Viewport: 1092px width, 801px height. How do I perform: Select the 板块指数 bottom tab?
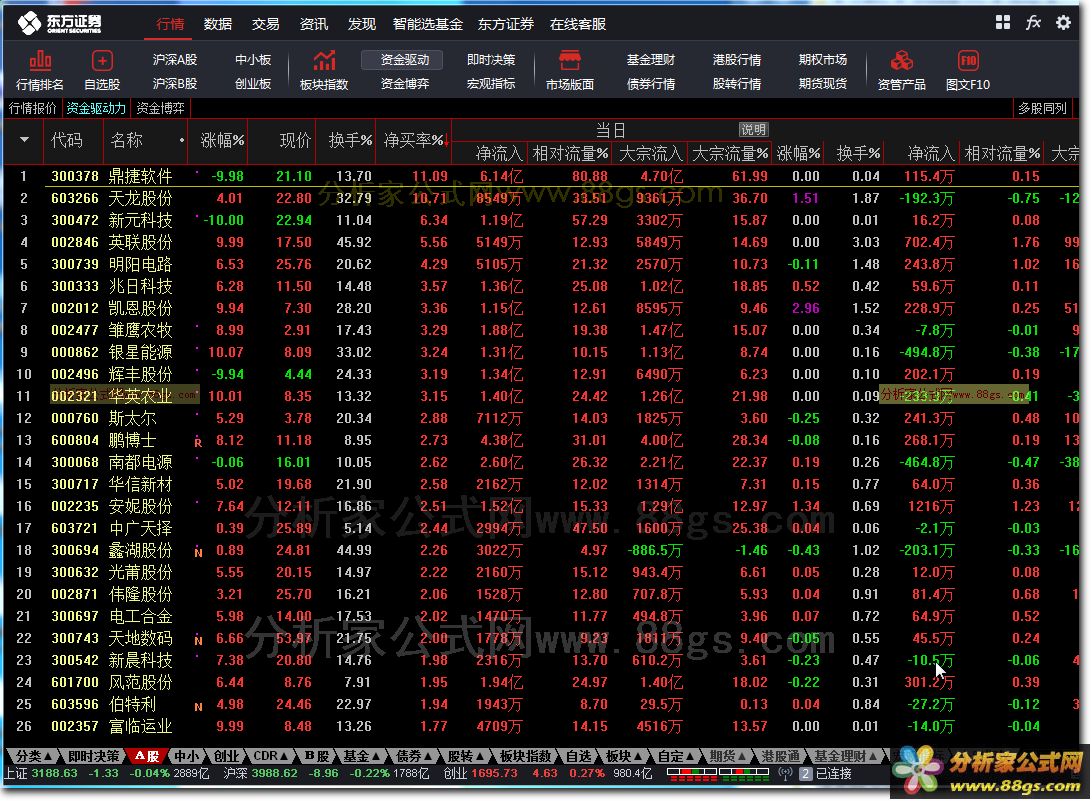(526, 756)
